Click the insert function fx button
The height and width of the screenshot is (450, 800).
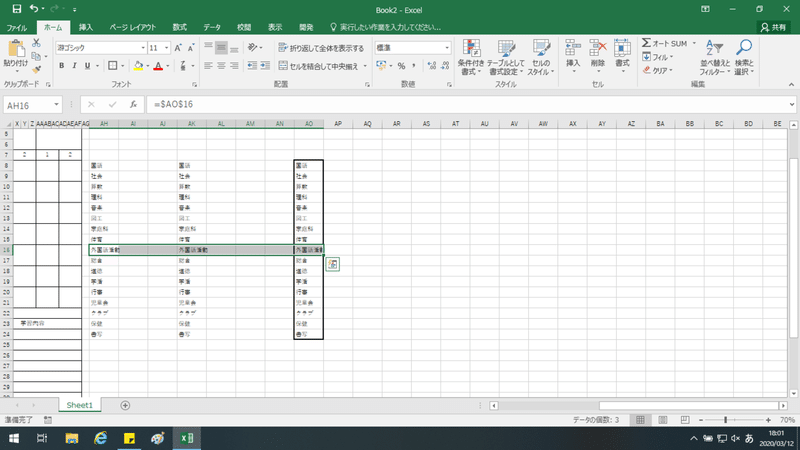(133, 105)
